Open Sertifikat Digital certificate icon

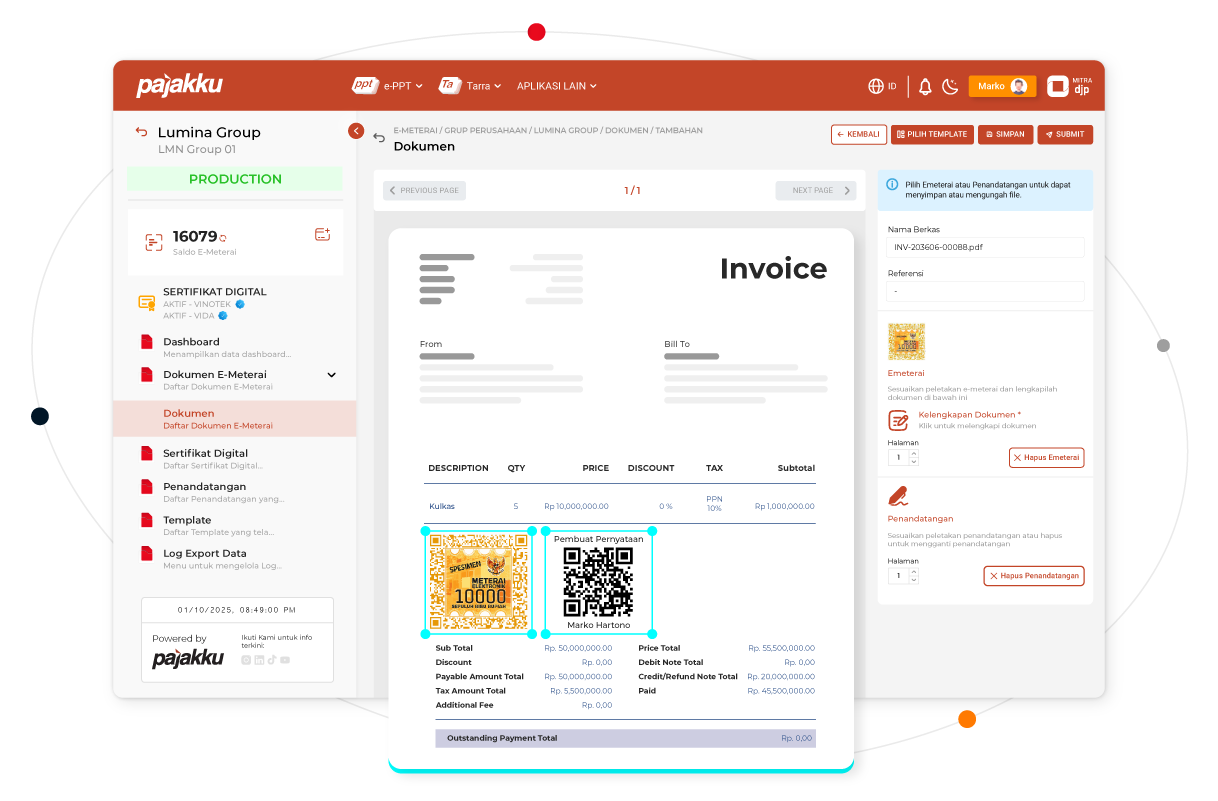(146, 303)
